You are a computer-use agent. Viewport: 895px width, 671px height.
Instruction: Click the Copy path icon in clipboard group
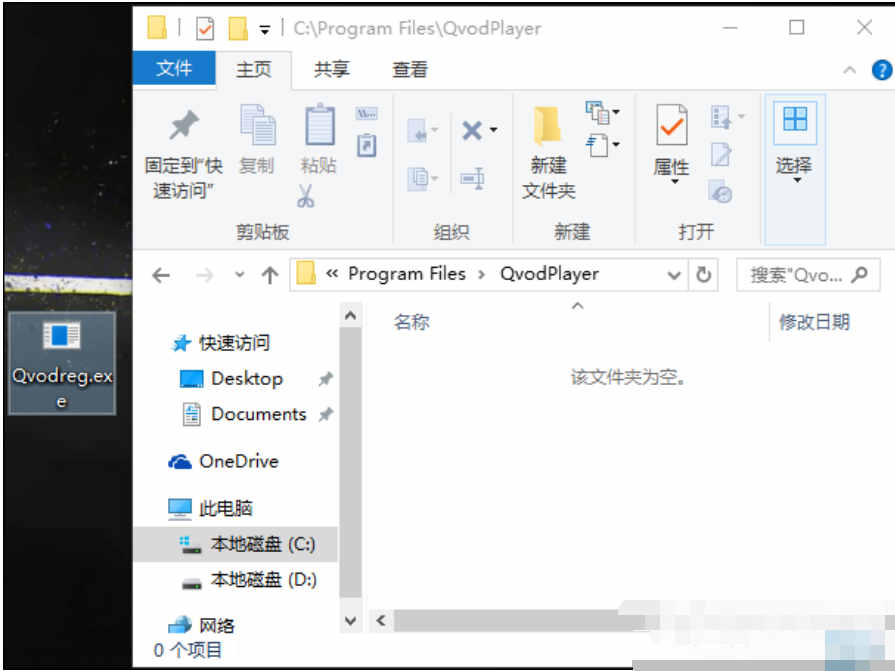[366, 114]
